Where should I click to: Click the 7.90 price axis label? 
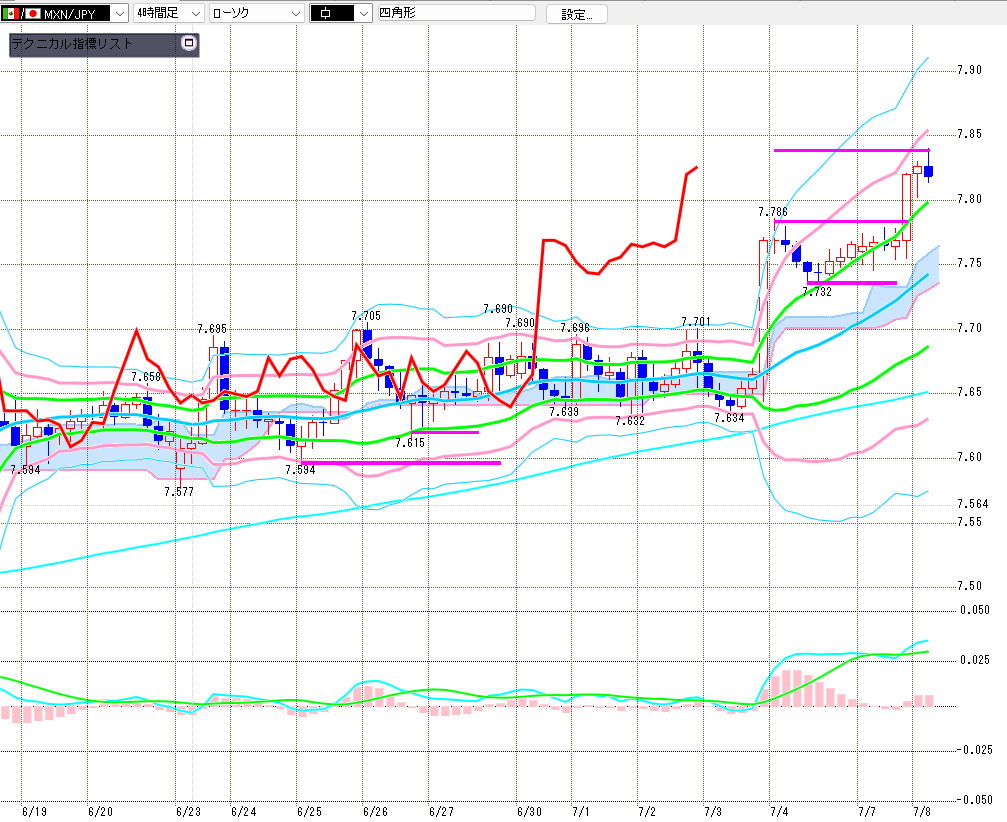point(969,70)
